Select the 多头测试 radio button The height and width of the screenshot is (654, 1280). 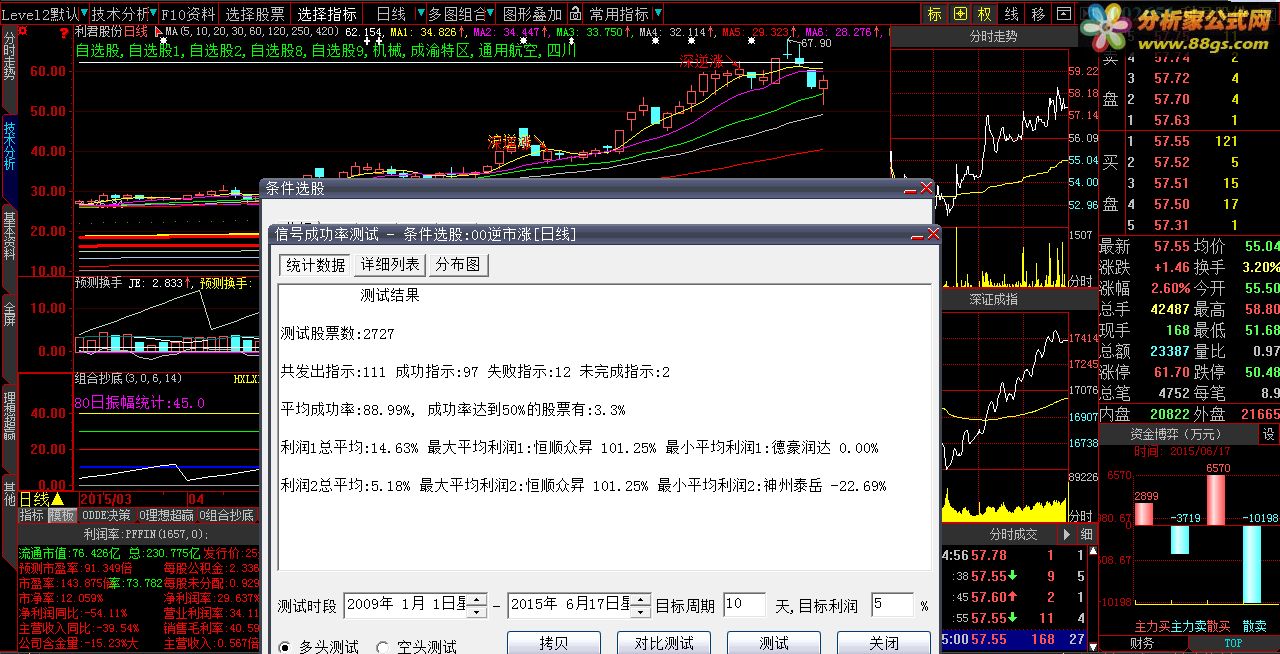tap(284, 647)
